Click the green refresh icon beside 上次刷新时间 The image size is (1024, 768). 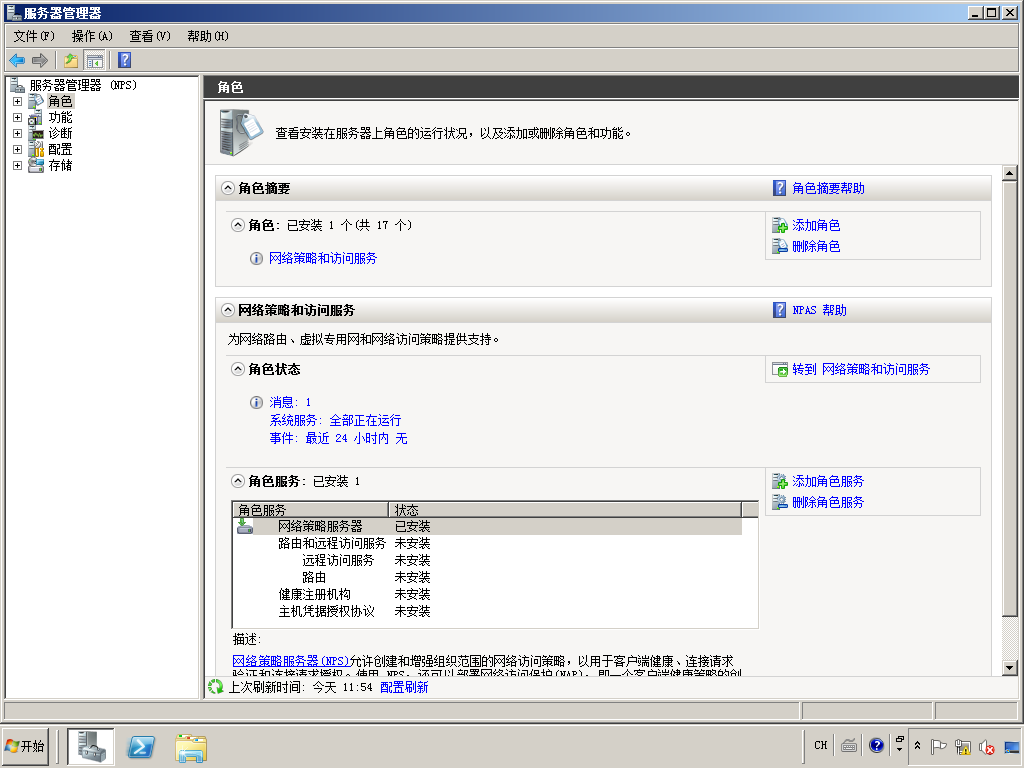pyautogui.click(x=216, y=687)
